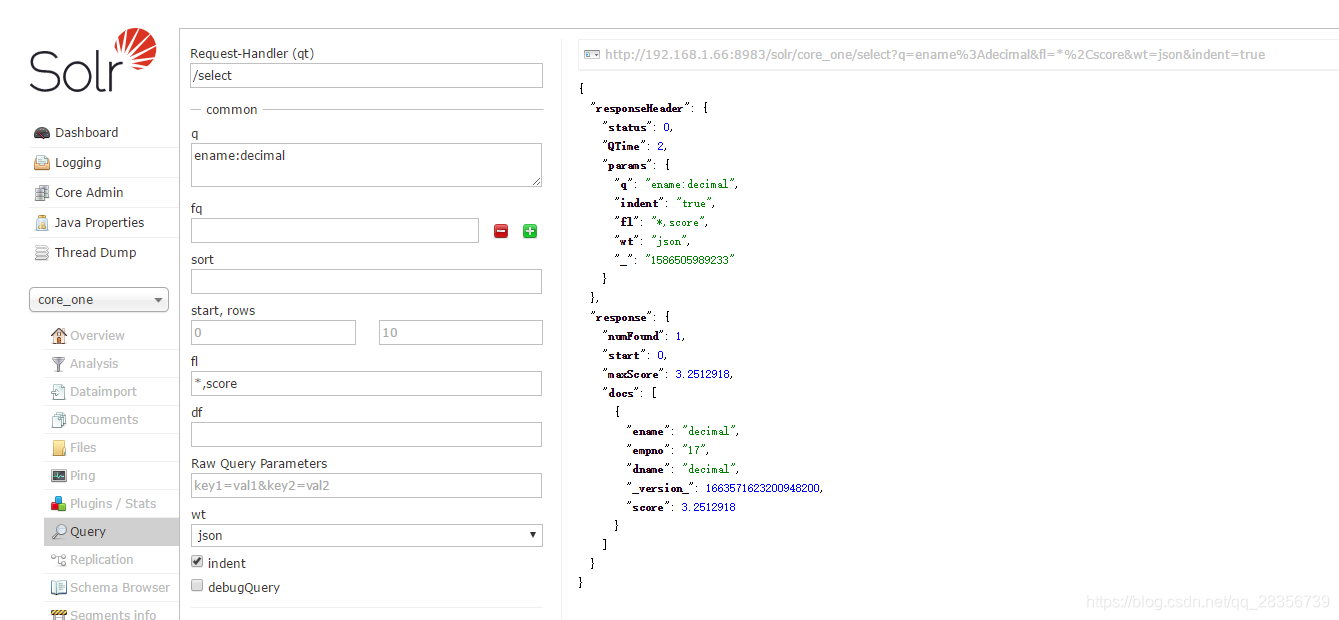
Task: Open Dashboard via its gauge icon
Action: tap(41, 132)
